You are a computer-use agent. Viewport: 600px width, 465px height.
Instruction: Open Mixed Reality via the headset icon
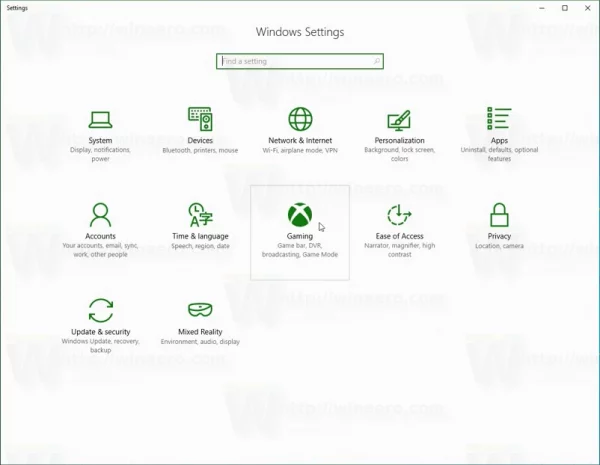200,310
